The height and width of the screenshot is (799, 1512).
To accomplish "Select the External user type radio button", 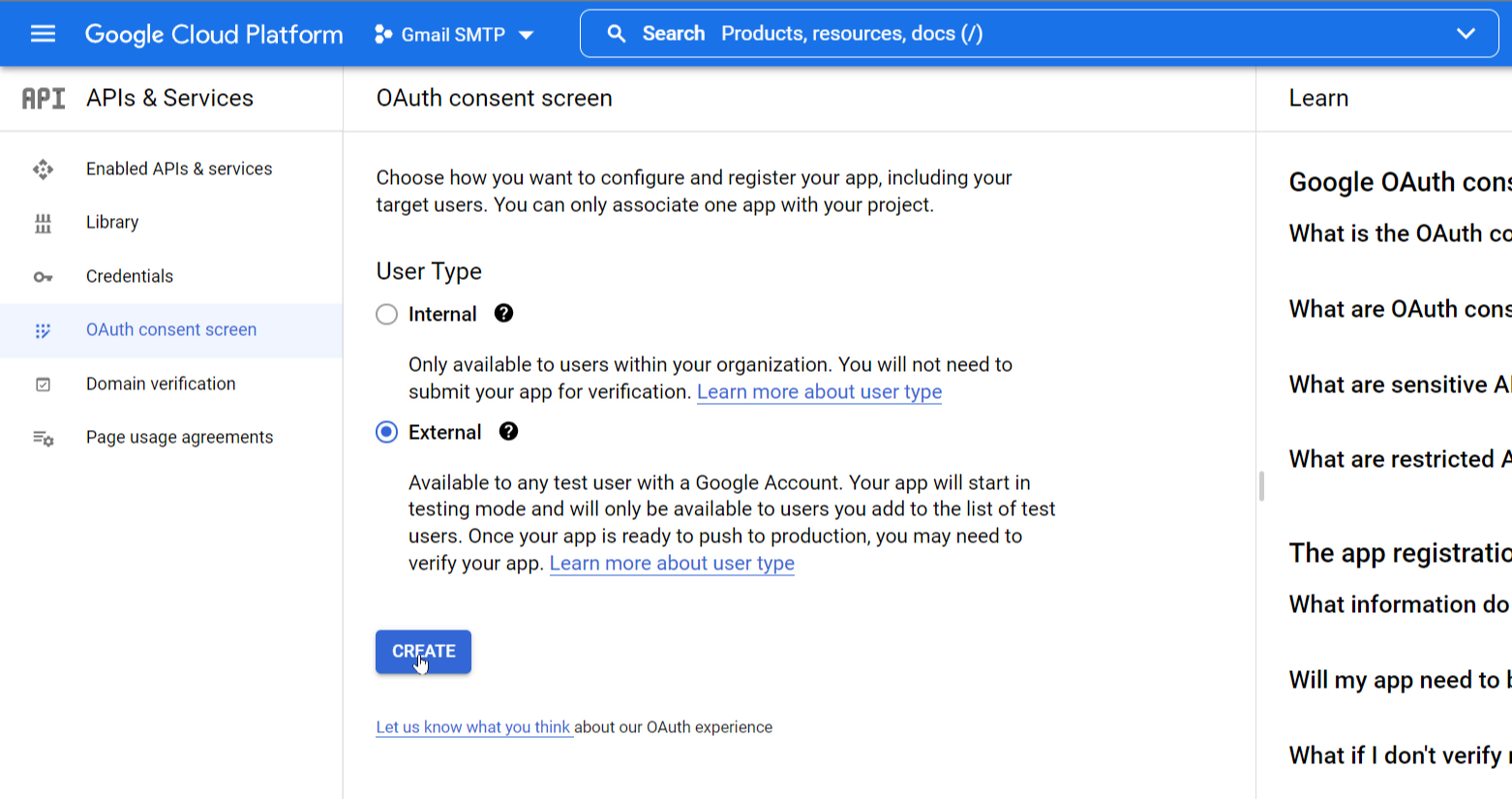I will (386, 431).
